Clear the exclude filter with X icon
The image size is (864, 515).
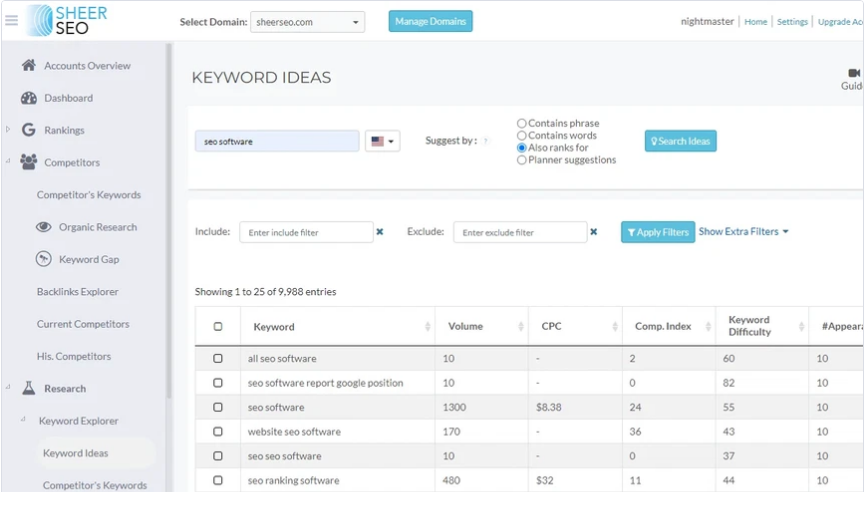(x=594, y=232)
